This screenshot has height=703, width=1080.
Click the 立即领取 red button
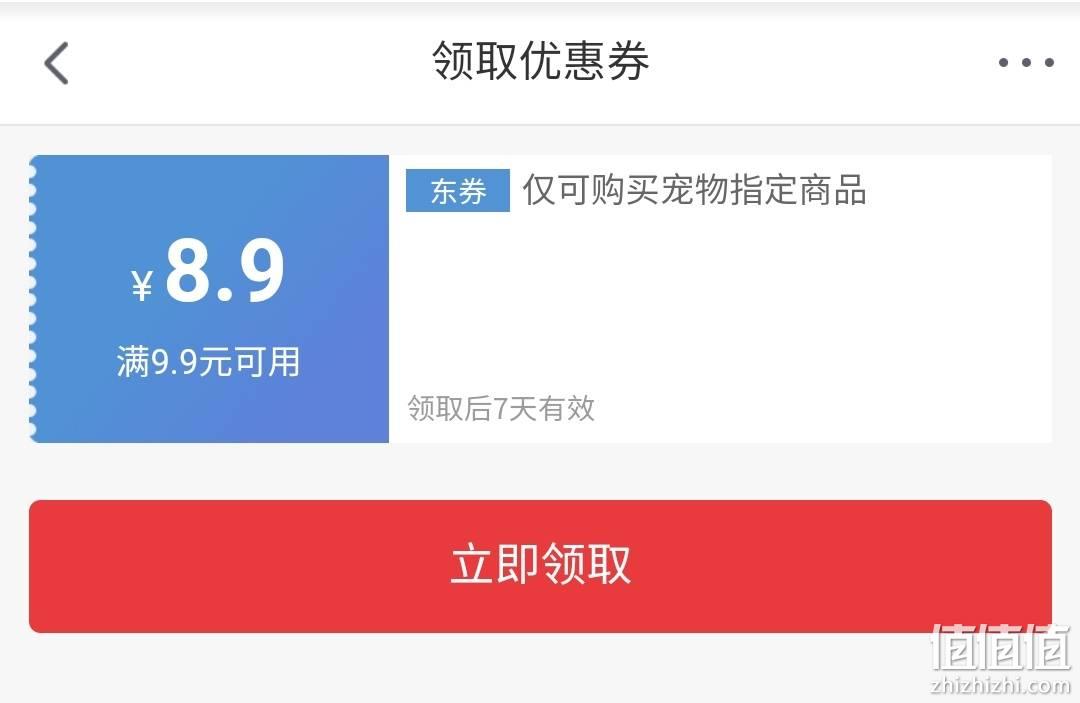(540, 566)
